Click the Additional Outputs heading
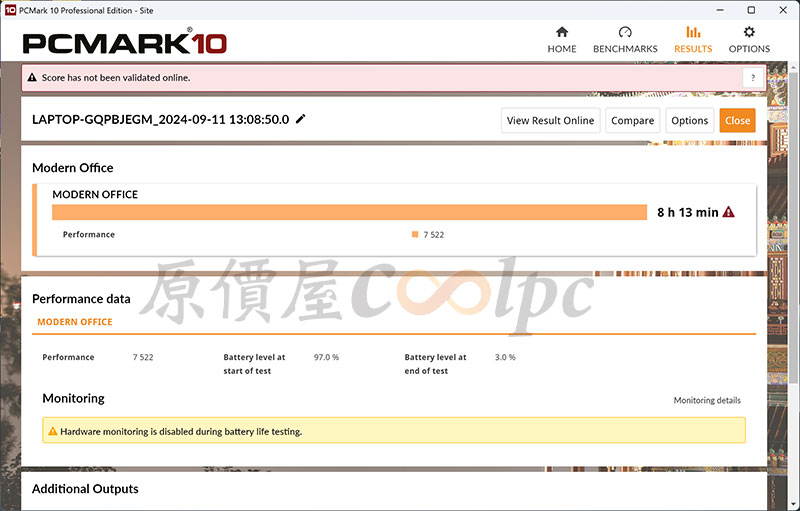The height and width of the screenshot is (511, 800). [85, 489]
